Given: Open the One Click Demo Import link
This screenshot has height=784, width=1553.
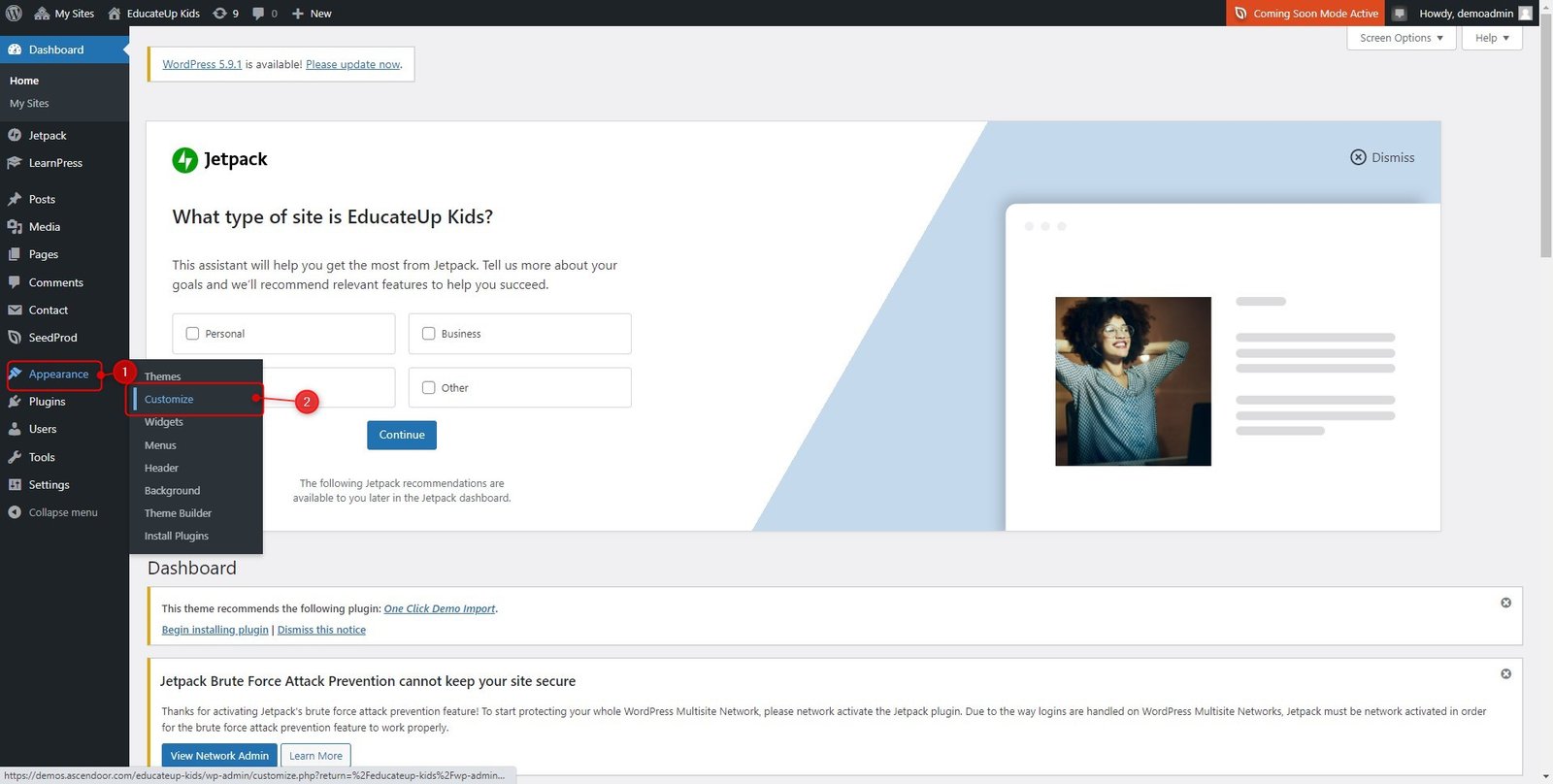Looking at the screenshot, I should (x=440, y=608).
